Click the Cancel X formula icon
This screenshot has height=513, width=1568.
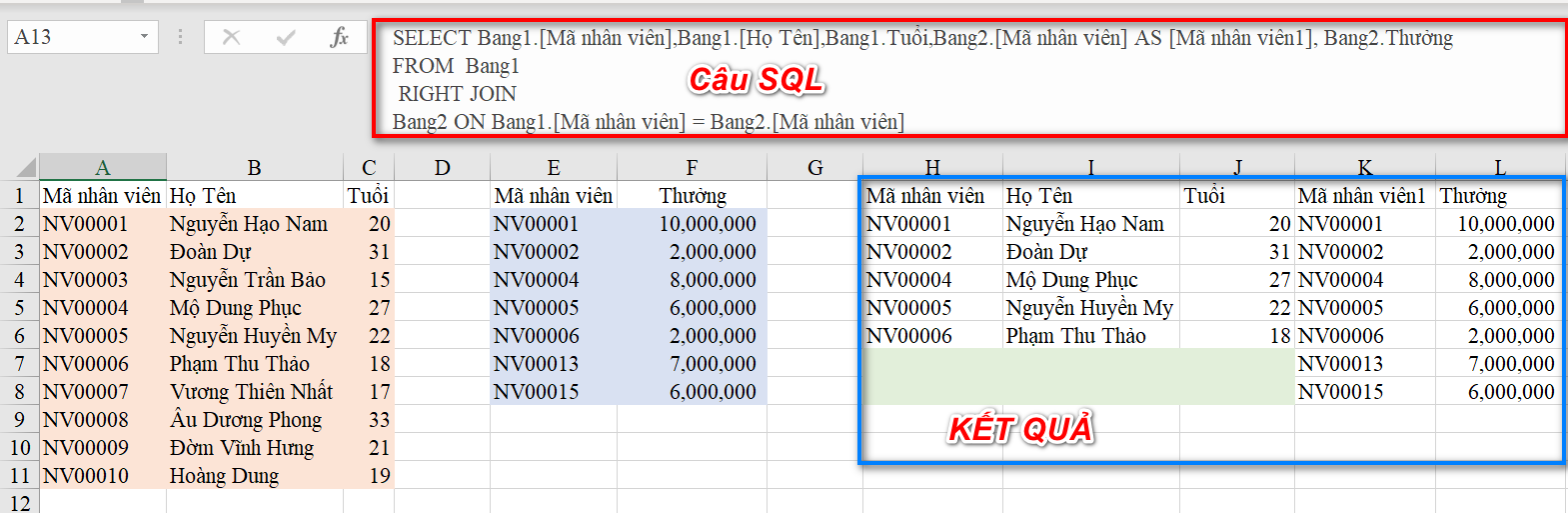(x=231, y=37)
